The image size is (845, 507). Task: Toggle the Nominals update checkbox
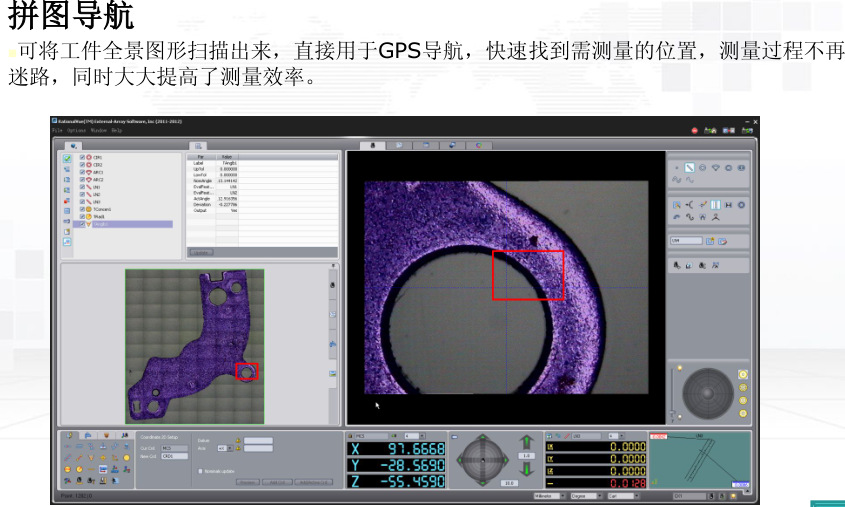coord(200,470)
